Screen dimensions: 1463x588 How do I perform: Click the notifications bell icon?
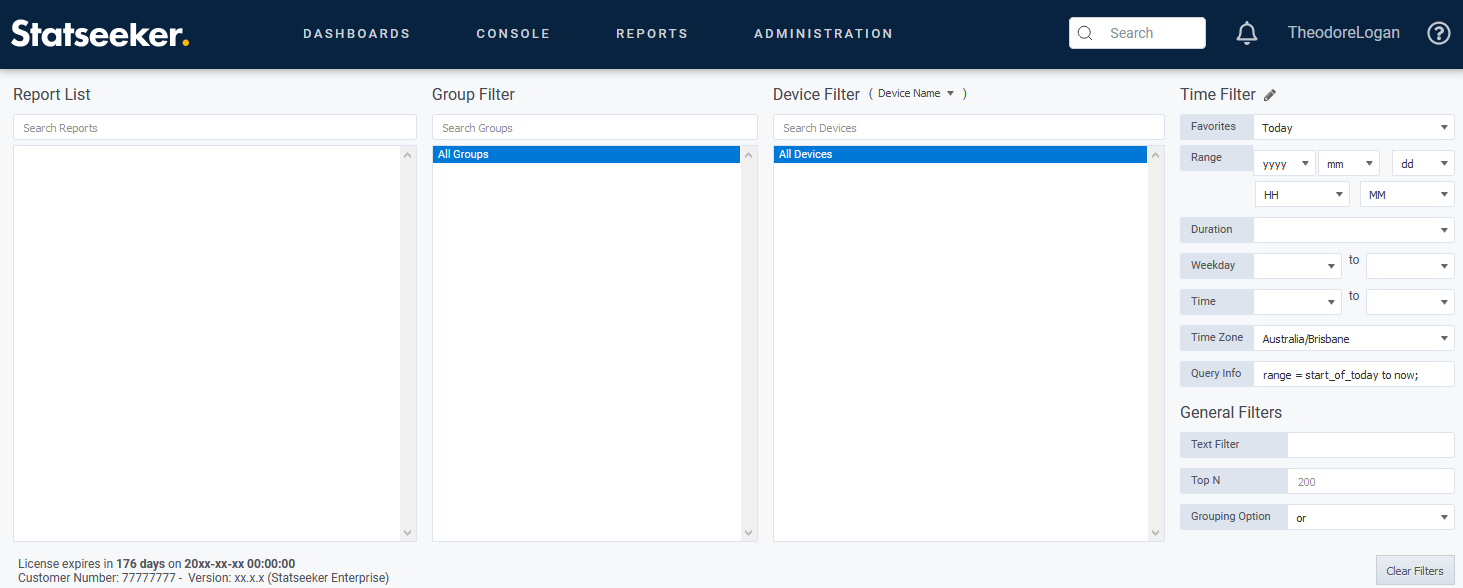pyautogui.click(x=1246, y=33)
